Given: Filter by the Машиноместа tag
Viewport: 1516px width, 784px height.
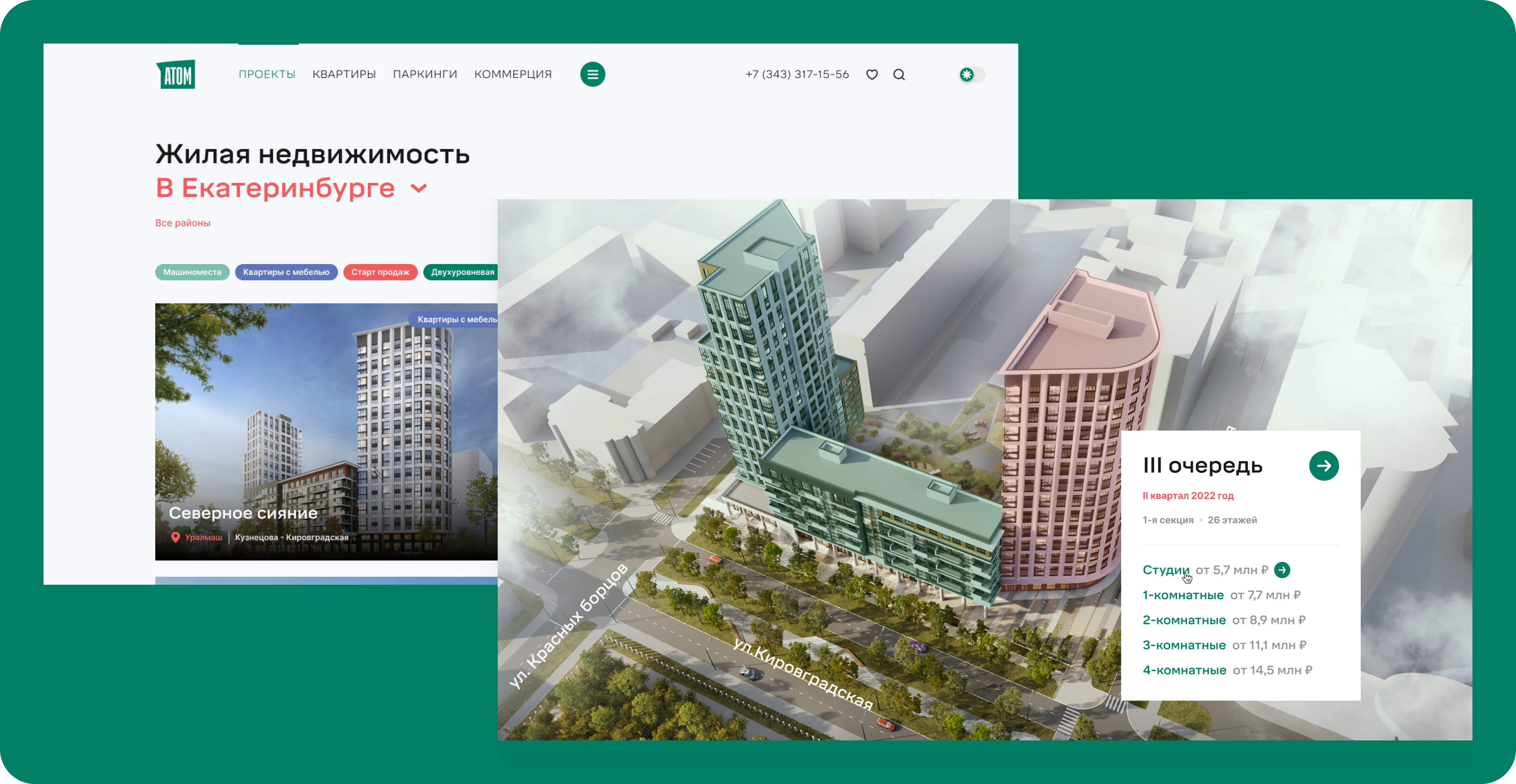Looking at the screenshot, I should click(192, 272).
